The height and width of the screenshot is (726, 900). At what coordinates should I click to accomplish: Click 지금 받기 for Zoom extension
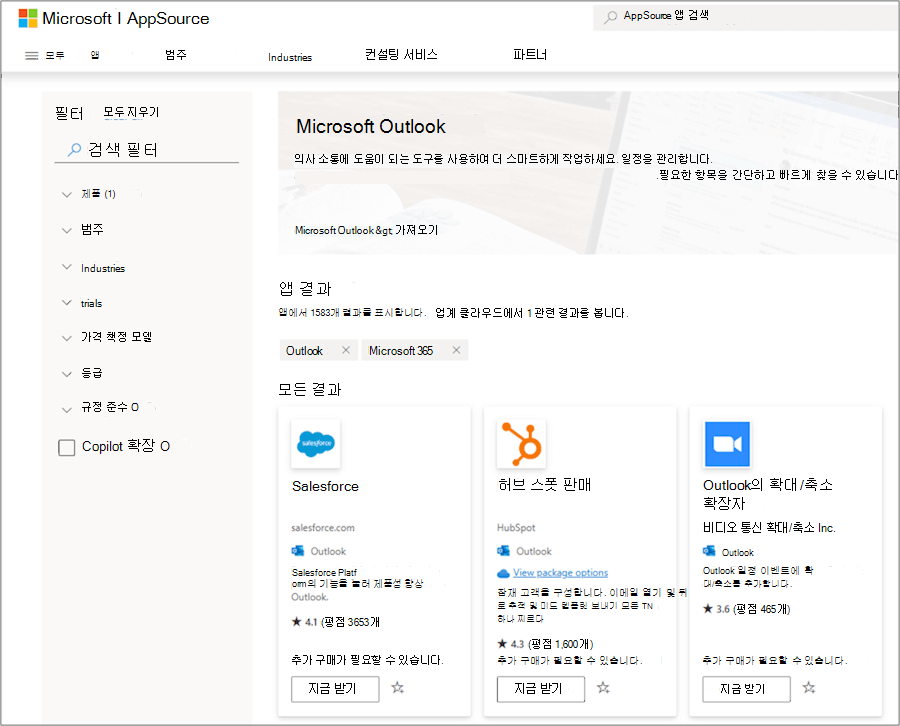746,689
